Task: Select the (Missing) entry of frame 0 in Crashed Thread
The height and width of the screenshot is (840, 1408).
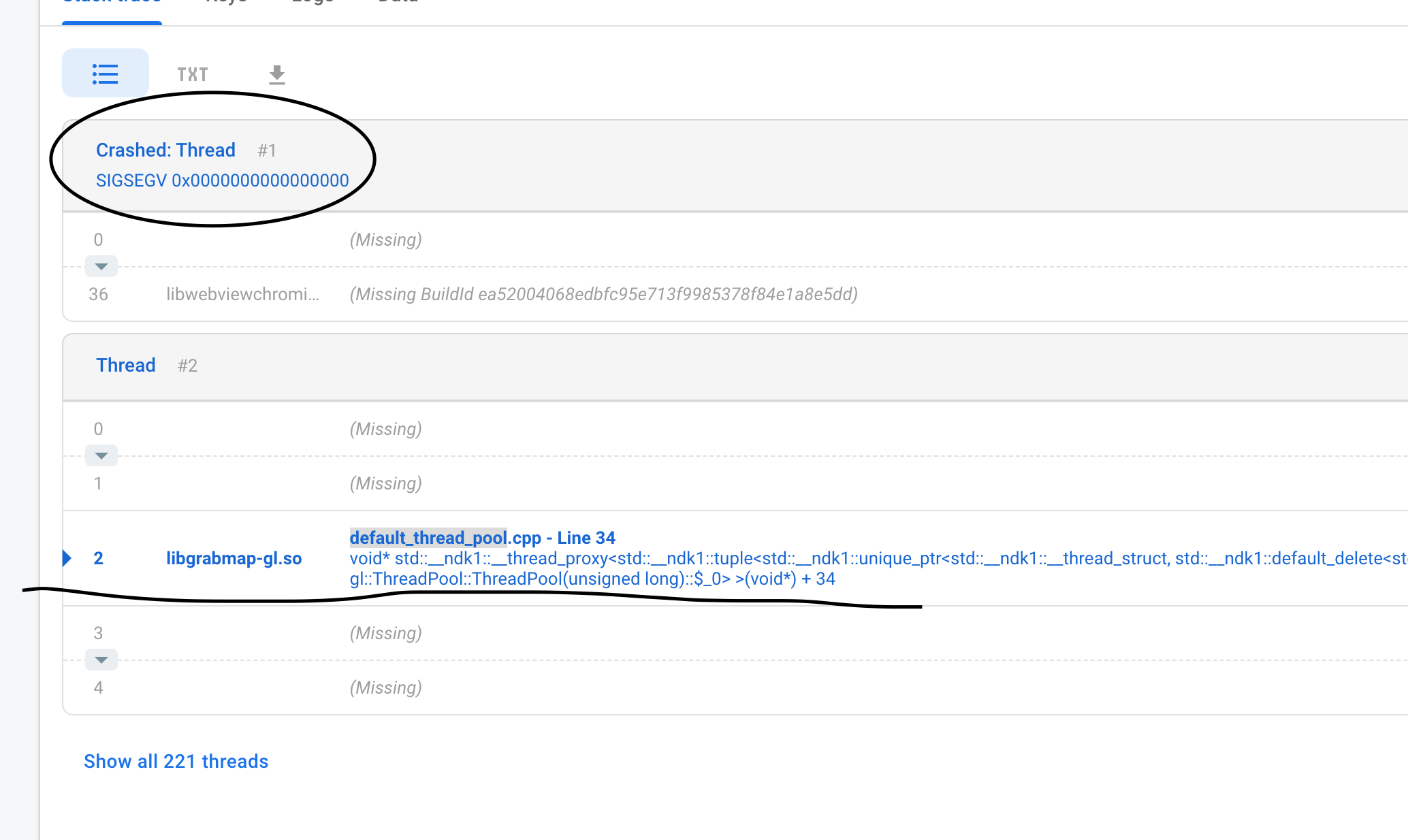Action: click(385, 240)
